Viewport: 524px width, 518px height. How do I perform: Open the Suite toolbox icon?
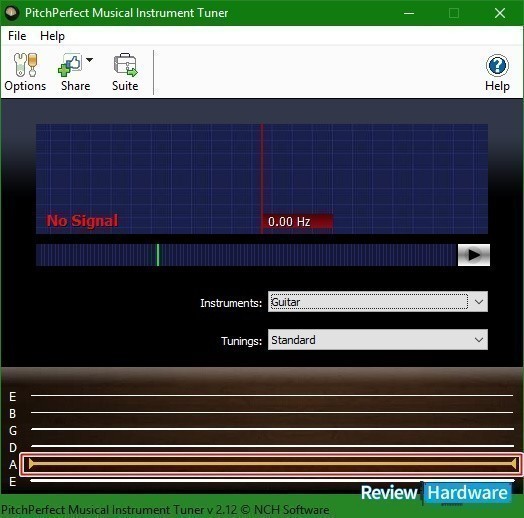coord(125,65)
